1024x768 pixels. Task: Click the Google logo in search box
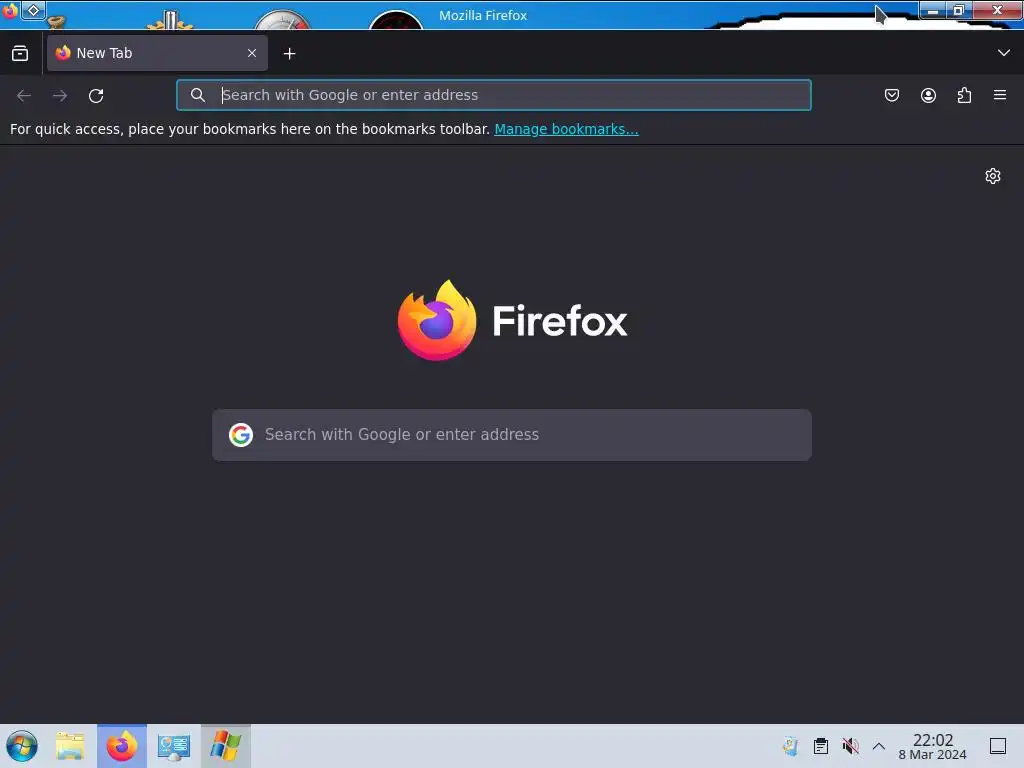click(x=241, y=435)
